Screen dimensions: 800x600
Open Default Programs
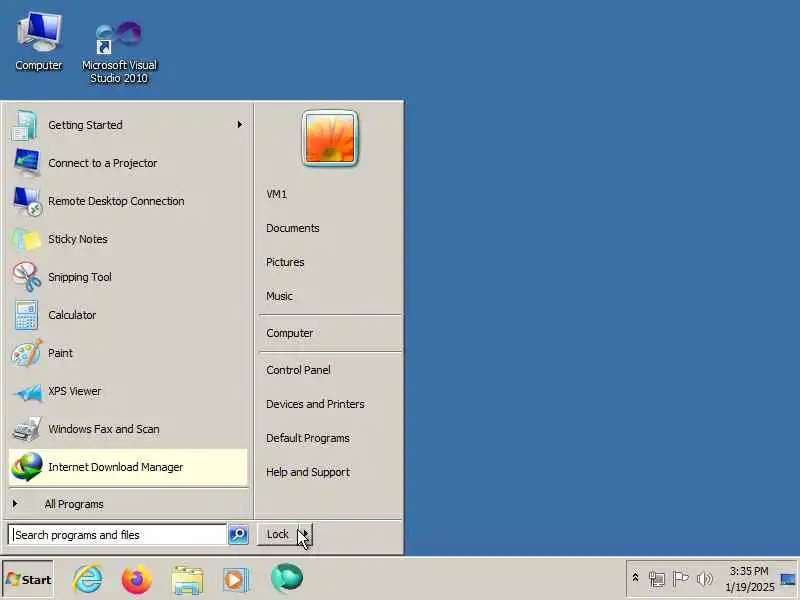click(308, 438)
